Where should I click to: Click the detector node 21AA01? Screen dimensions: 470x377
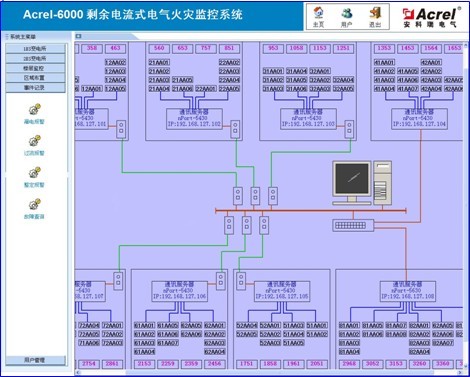tap(159, 62)
